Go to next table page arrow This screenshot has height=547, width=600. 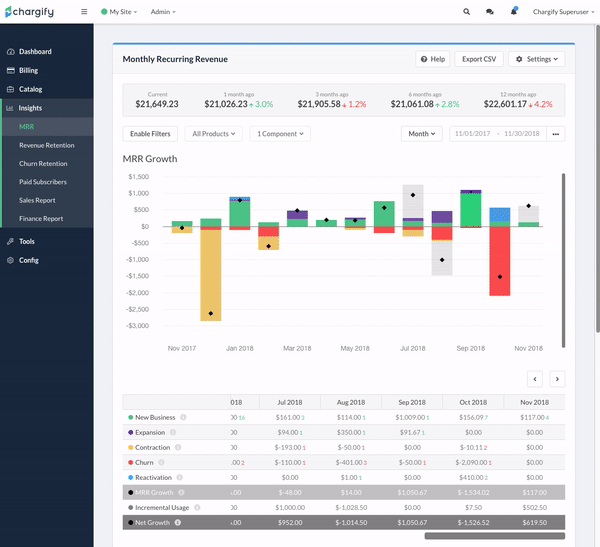click(557, 379)
